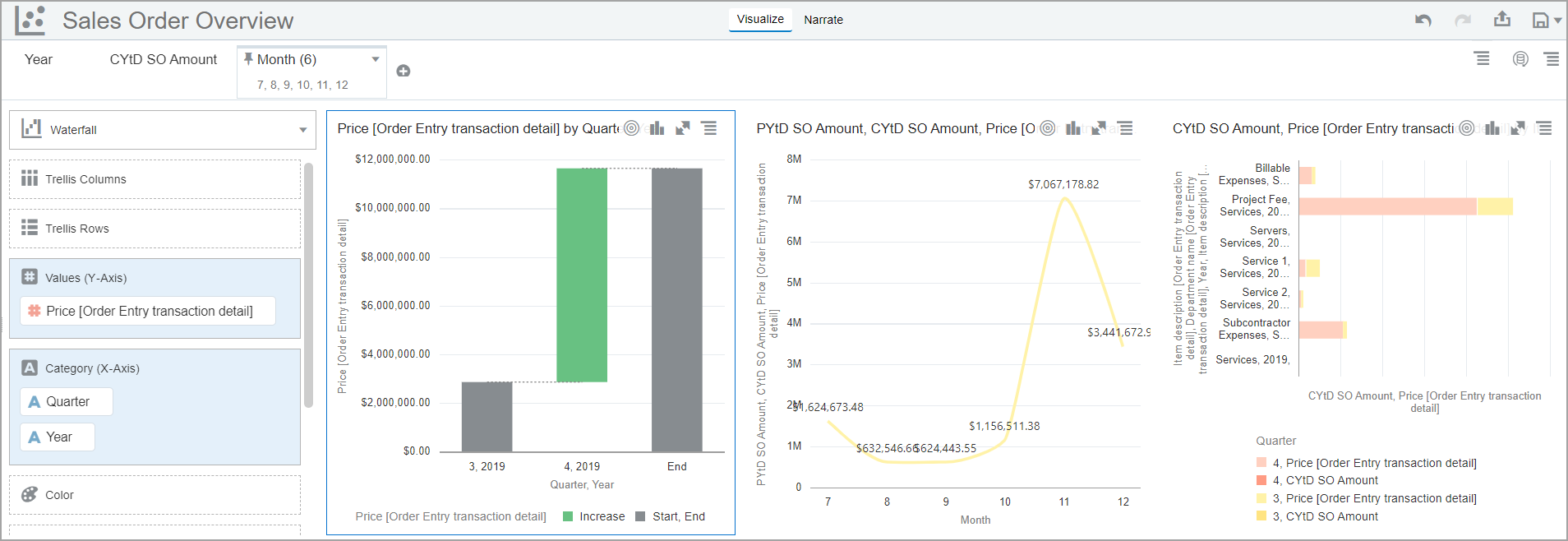
Task: Maximize the waterfall chart visualization
Action: coord(683,128)
